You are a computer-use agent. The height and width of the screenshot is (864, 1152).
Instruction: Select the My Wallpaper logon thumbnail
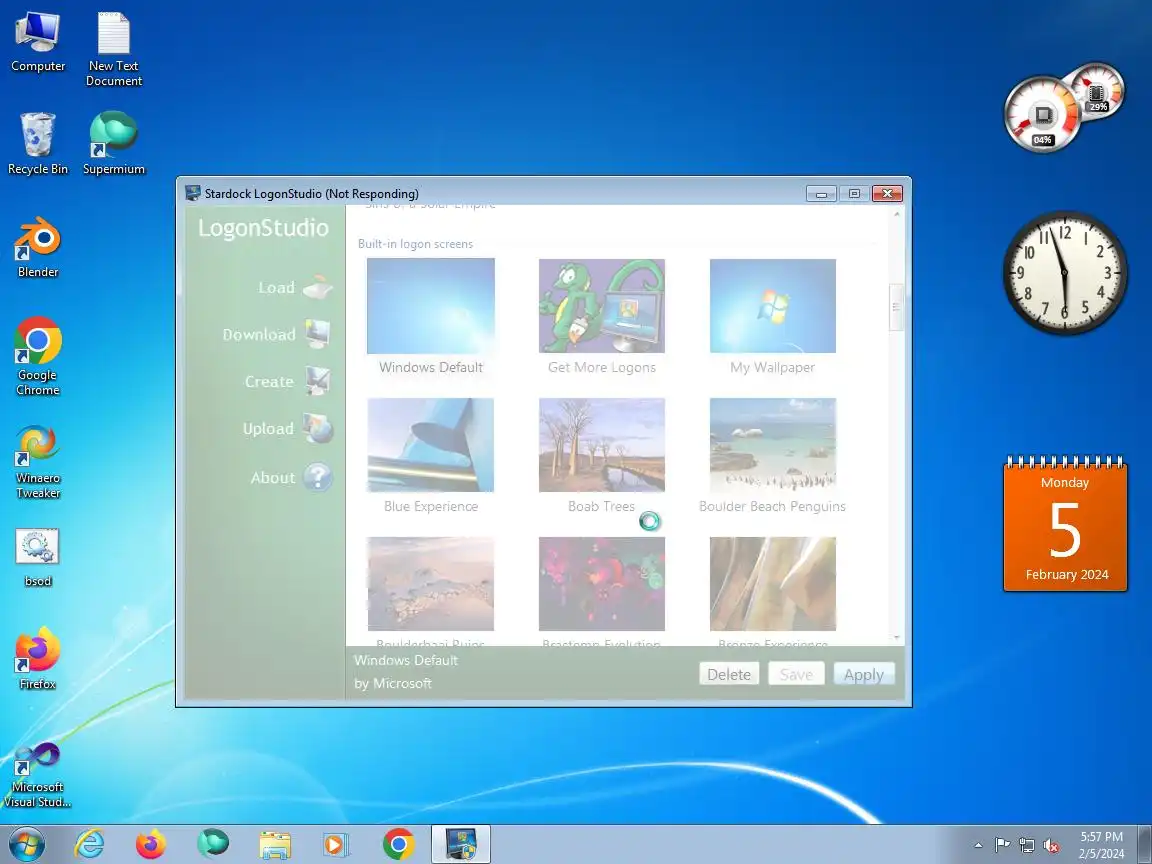[x=772, y=306]
